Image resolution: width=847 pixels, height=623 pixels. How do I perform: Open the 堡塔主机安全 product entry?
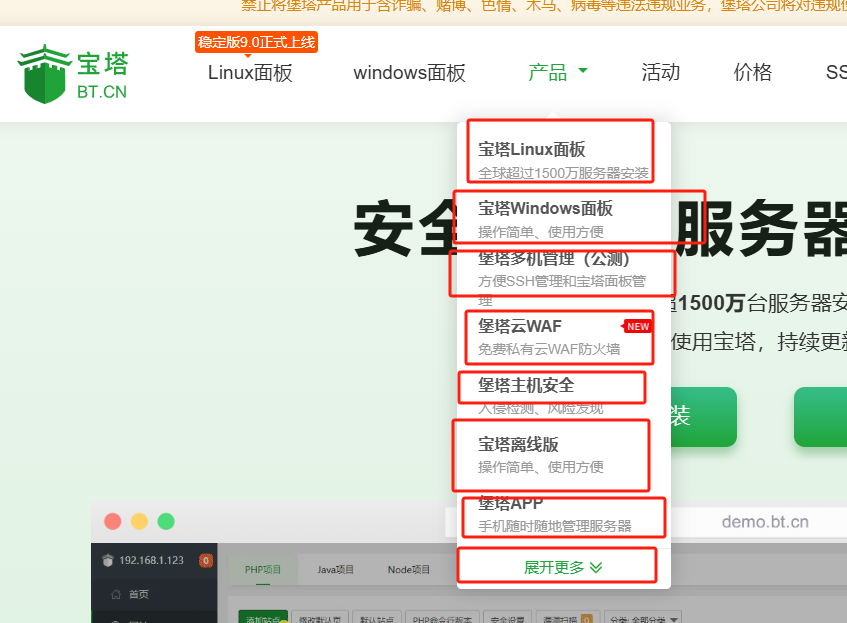pyautogui.click(x=526, y=385)
